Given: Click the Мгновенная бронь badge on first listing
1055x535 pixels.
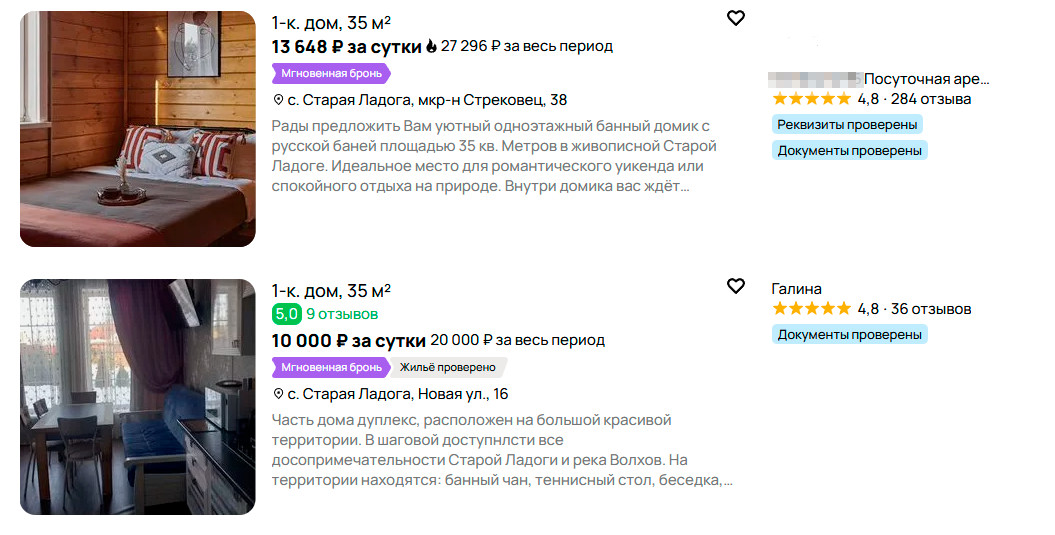Looking at the screenshot, I should [329, 73].
